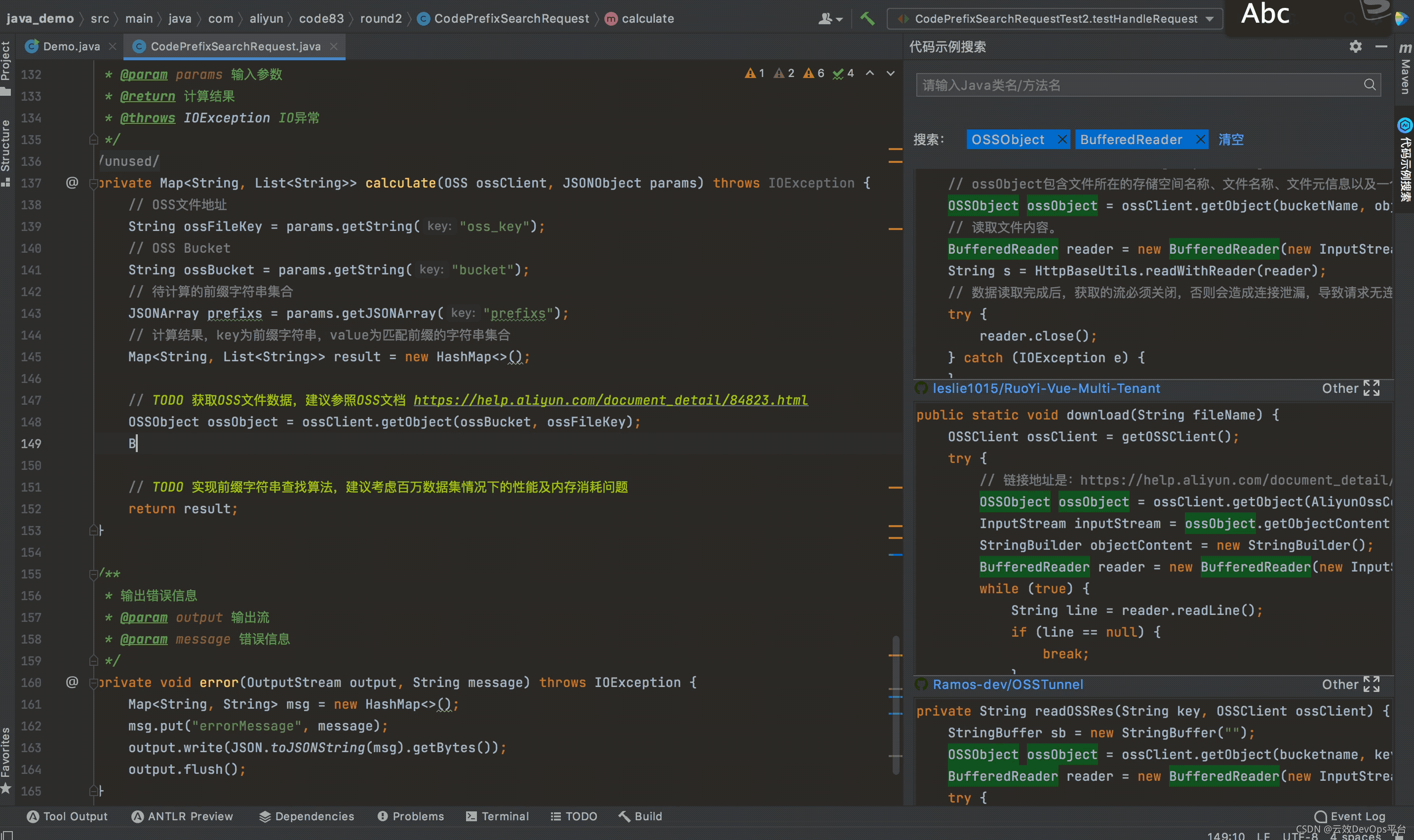Click the fold end marker at line 153
Screen dimensions: 1414x840
93,531
